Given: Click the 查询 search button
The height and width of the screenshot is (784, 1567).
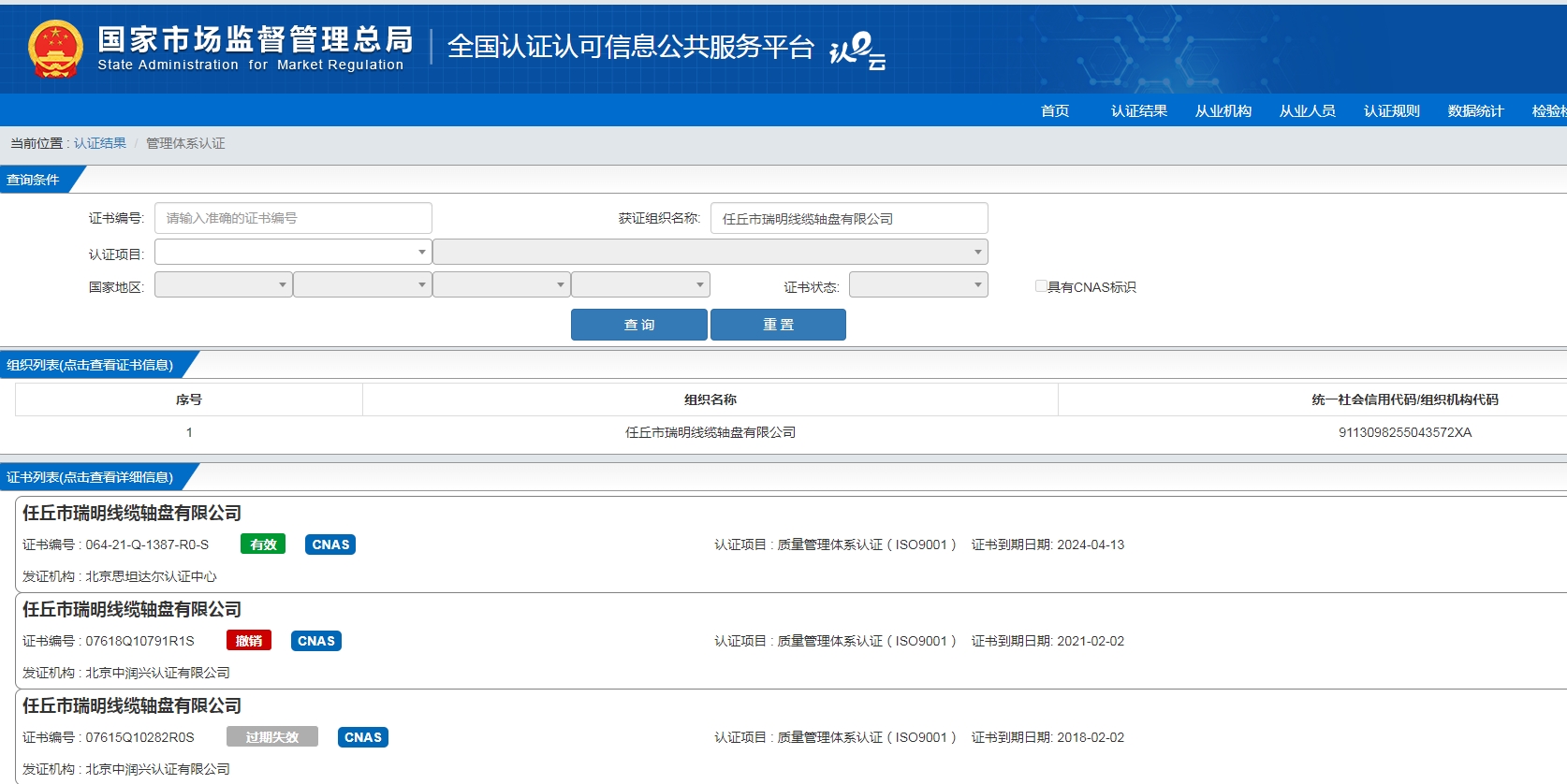Looking at the screenshot, I should click(x=639, y=325).
